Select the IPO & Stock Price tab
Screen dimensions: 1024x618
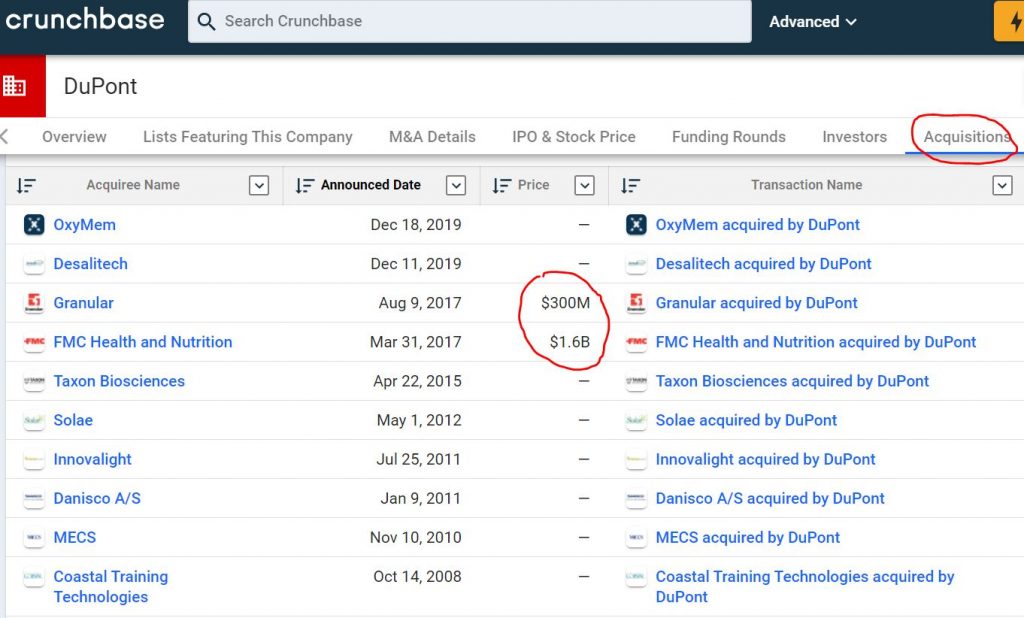coord(573,137)
